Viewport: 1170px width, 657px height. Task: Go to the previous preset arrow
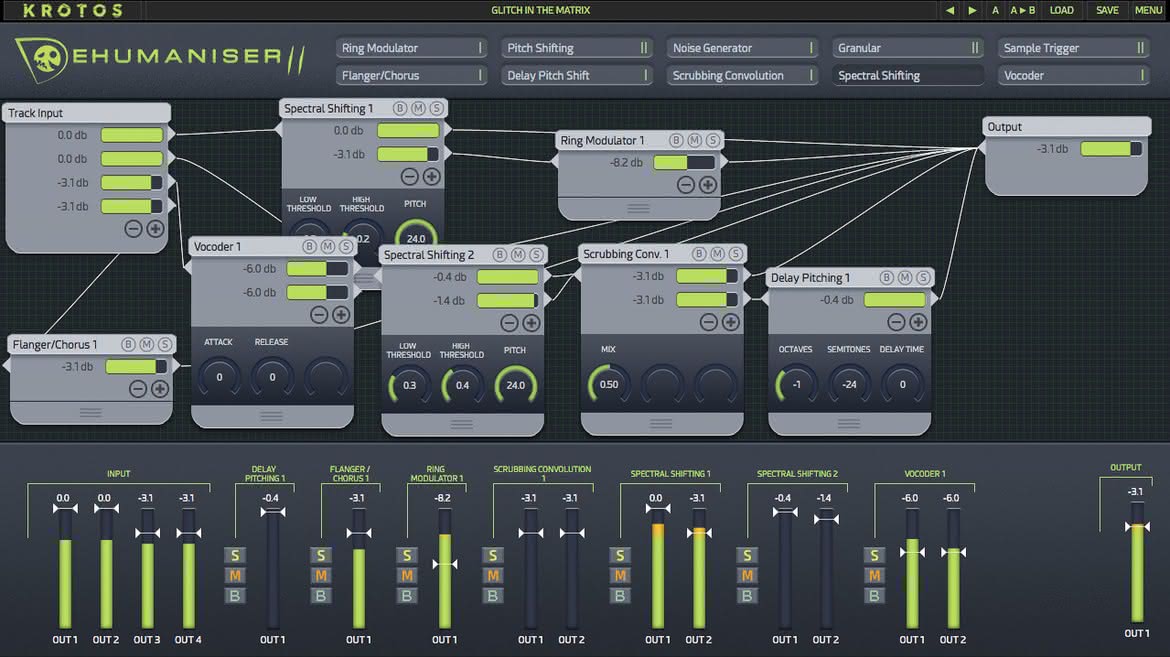tap(949, 10)
